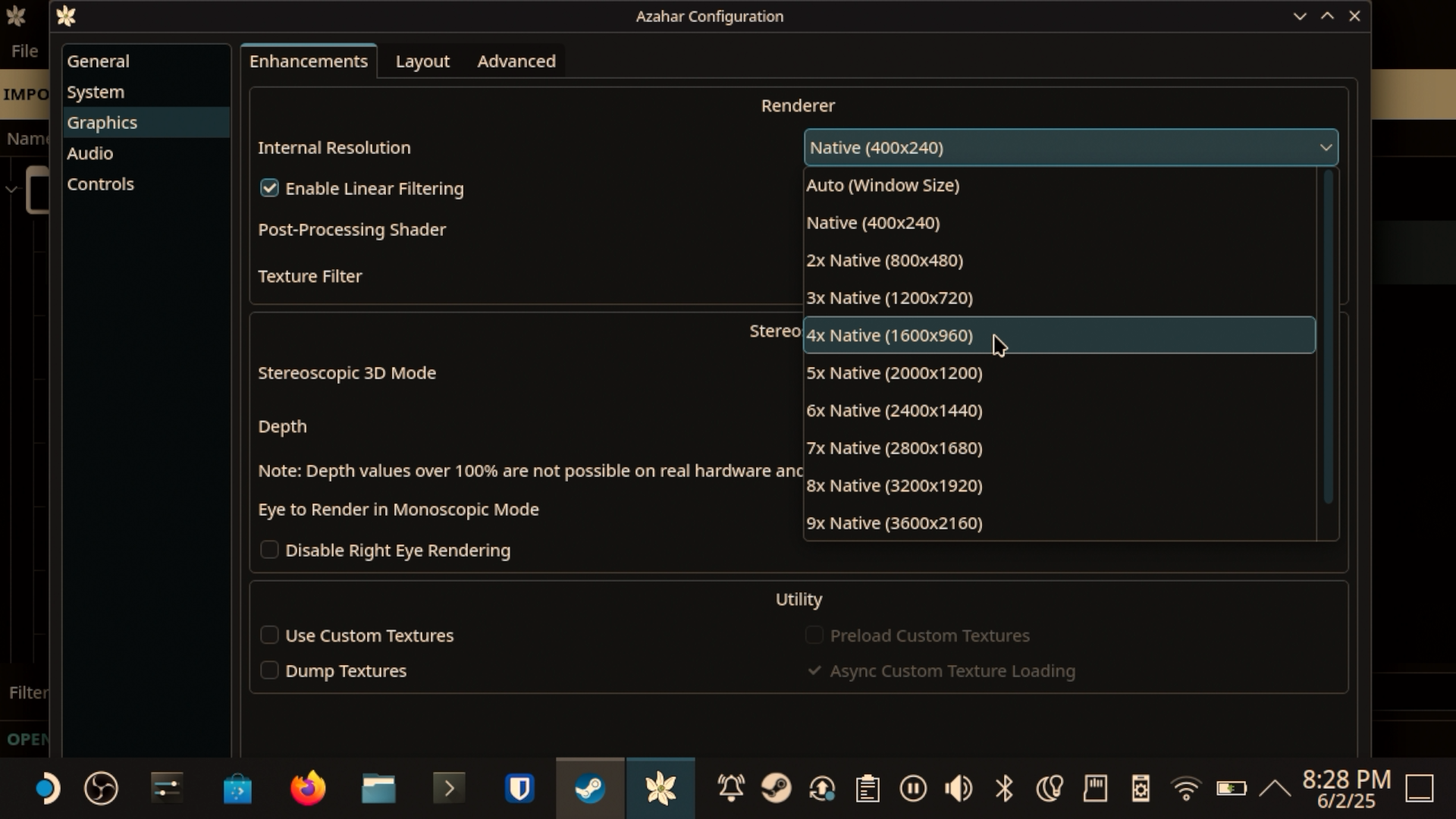Choose 9x Native (3600x2160) option

[x=1059, y=522]
